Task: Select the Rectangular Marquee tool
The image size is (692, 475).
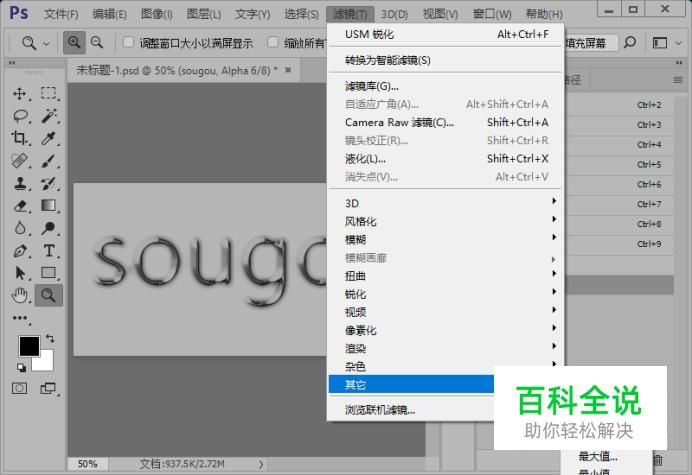Action: 49,94
